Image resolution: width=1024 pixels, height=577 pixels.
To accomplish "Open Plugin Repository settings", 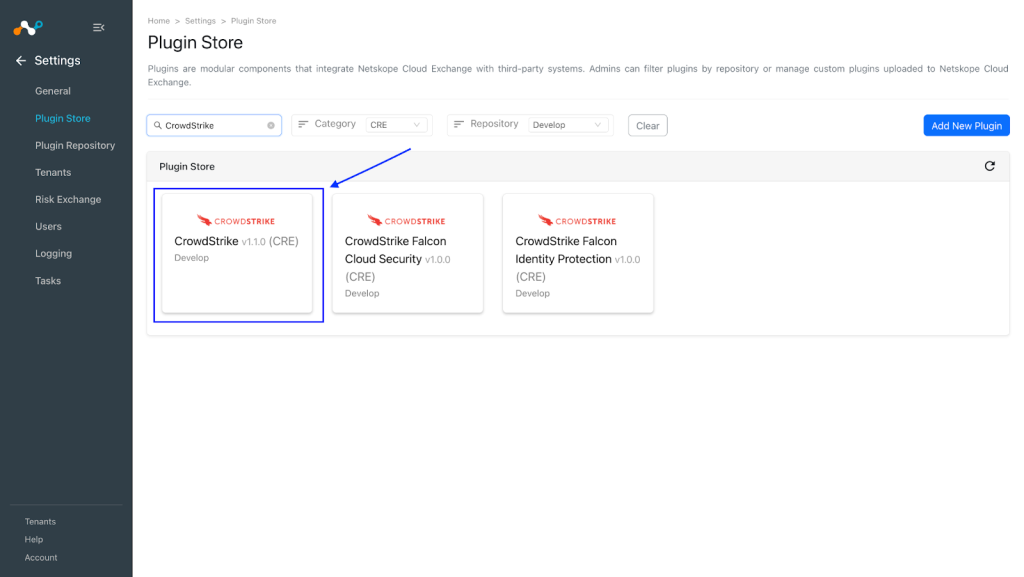I will tap(75, 146).
